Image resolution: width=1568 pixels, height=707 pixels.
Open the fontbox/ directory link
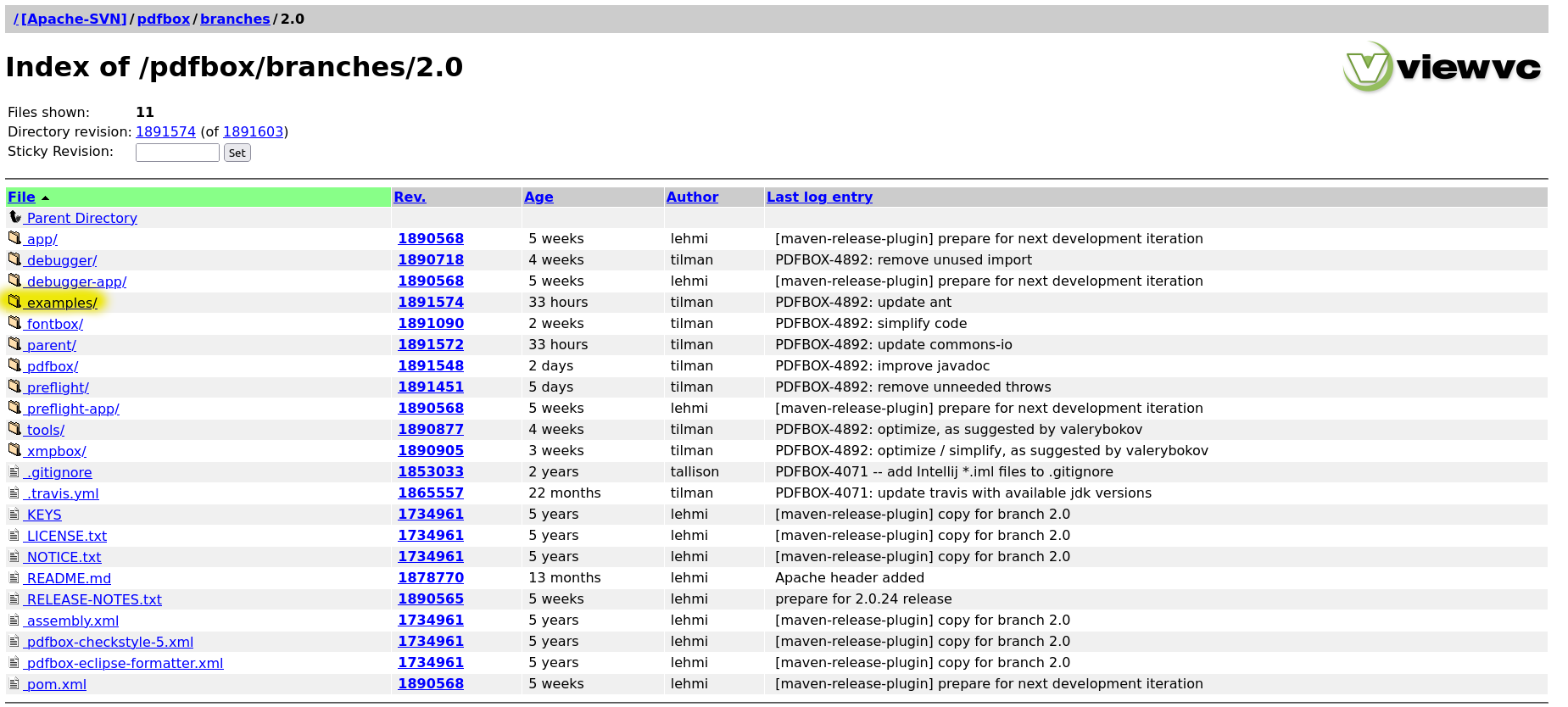[x=54, y=324]
